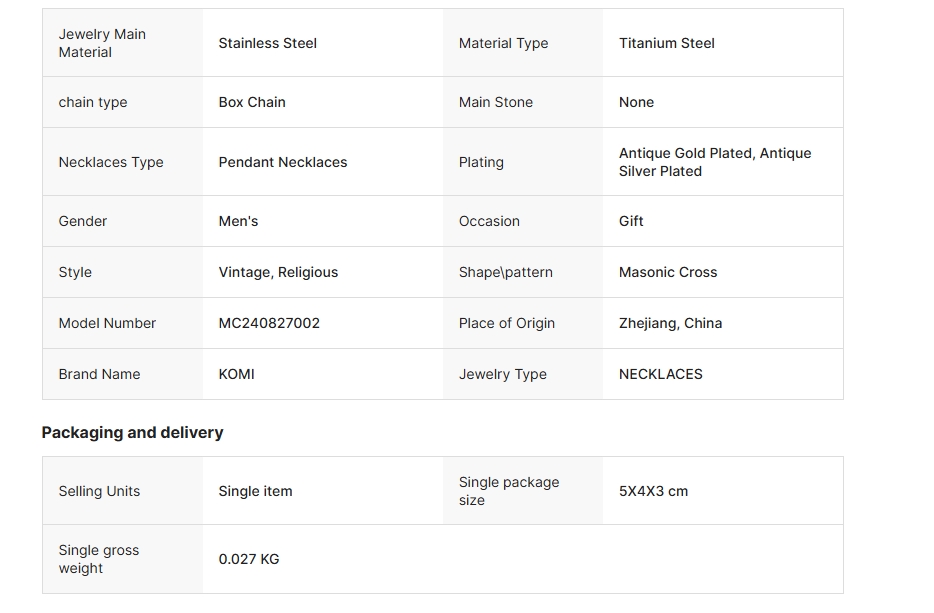Screen dimensions: 934x613
Task: Click the 'KOMI' brand name value
Action: 236,374
